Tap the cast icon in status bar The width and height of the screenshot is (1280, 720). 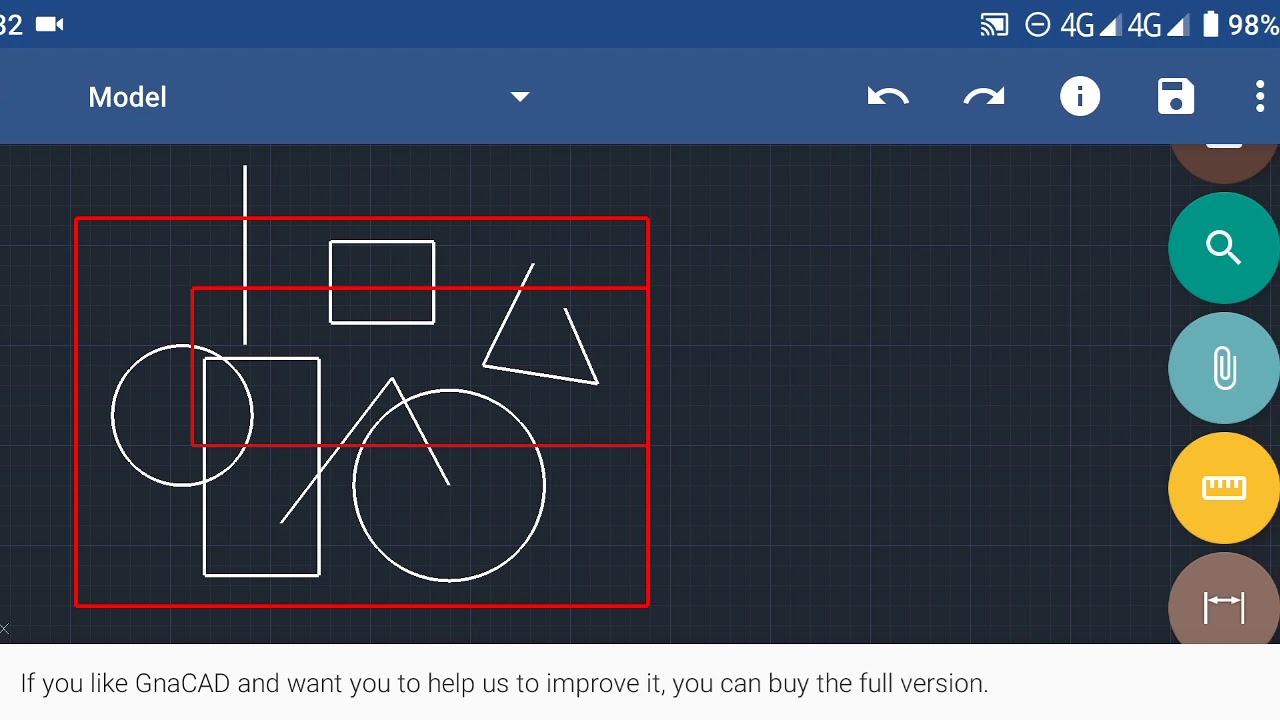[994, 25]
